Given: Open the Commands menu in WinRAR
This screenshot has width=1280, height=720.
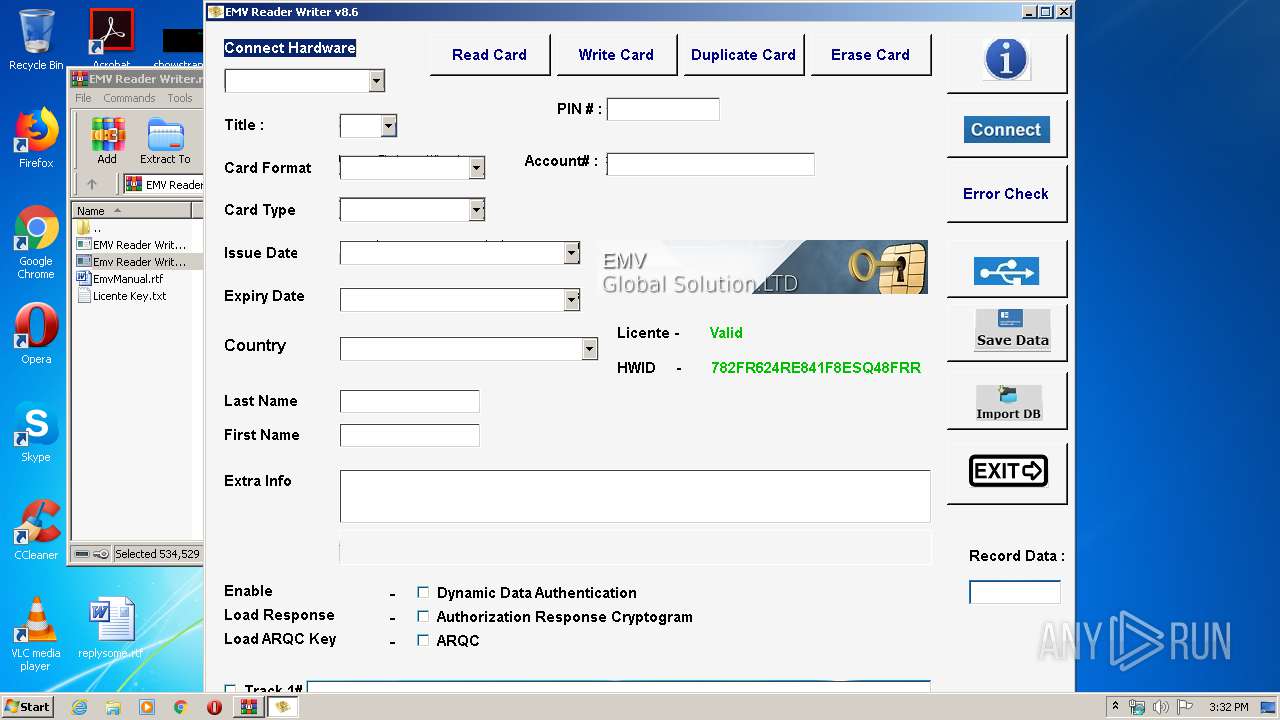Looking at the screenshot, I should click(129, 98).
